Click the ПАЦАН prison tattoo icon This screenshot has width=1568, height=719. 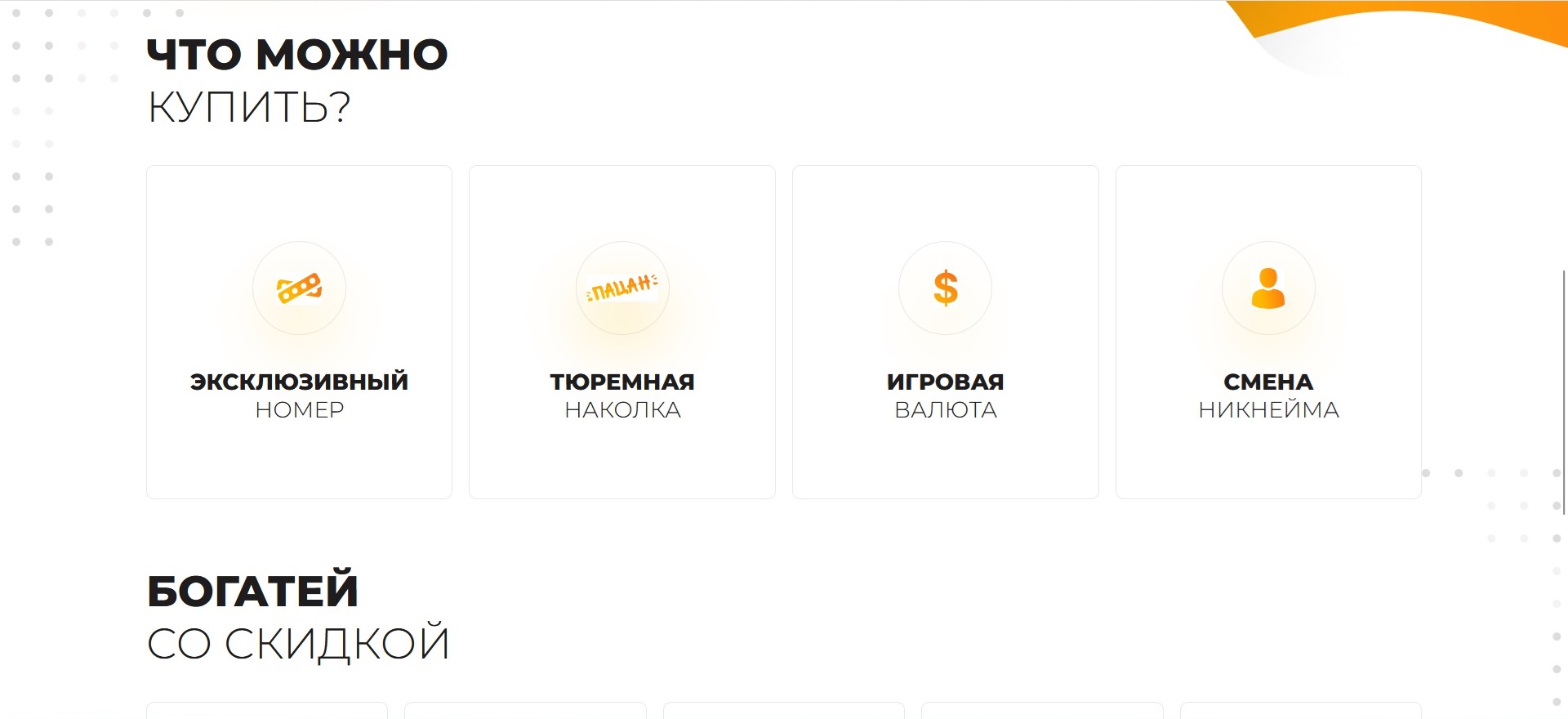(622, 288)
